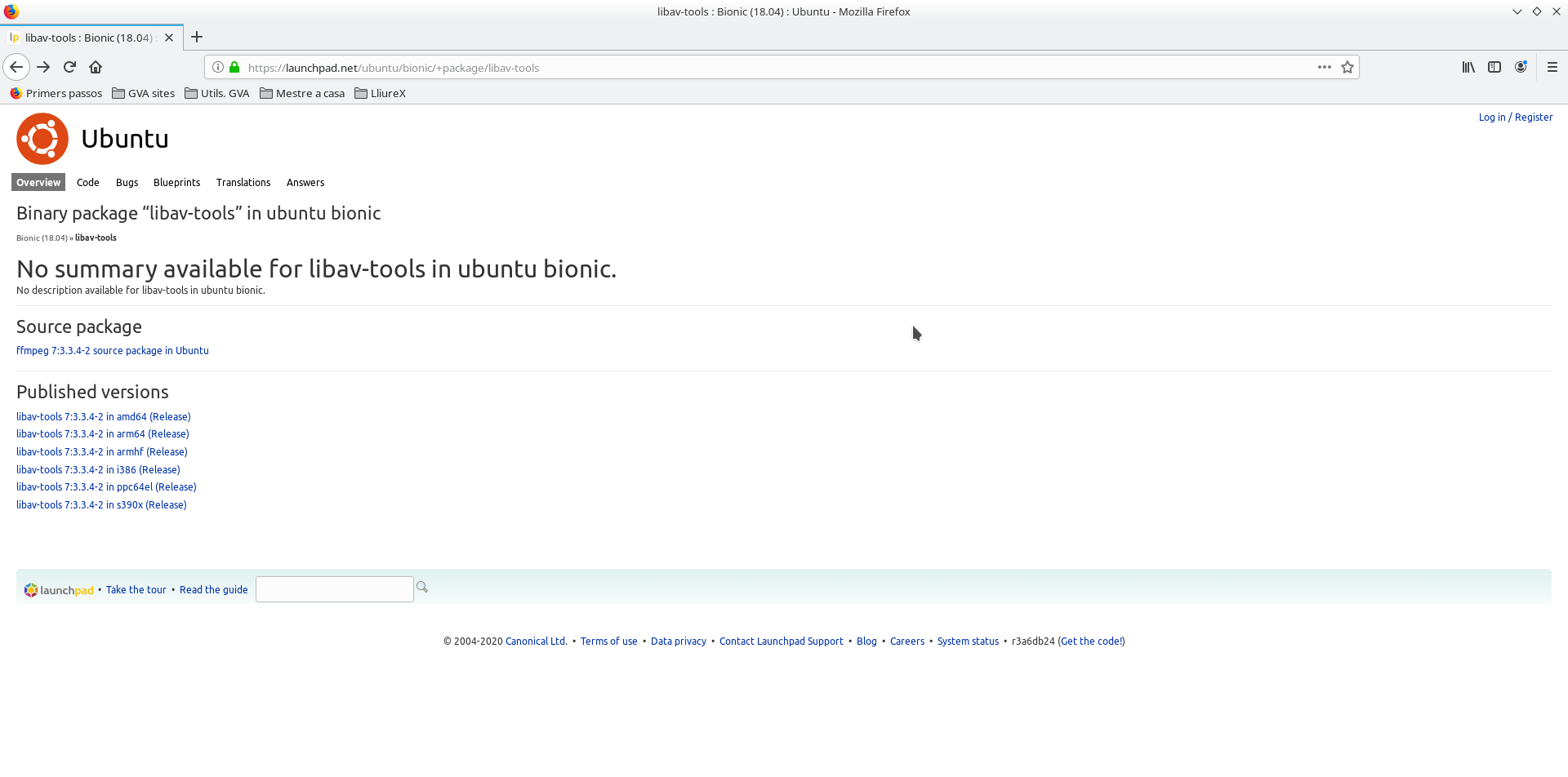Image resolution: width=1568 pixels, height=777 pixels.
Task: Open the Firefox account icon
Action: [1521, 67]
